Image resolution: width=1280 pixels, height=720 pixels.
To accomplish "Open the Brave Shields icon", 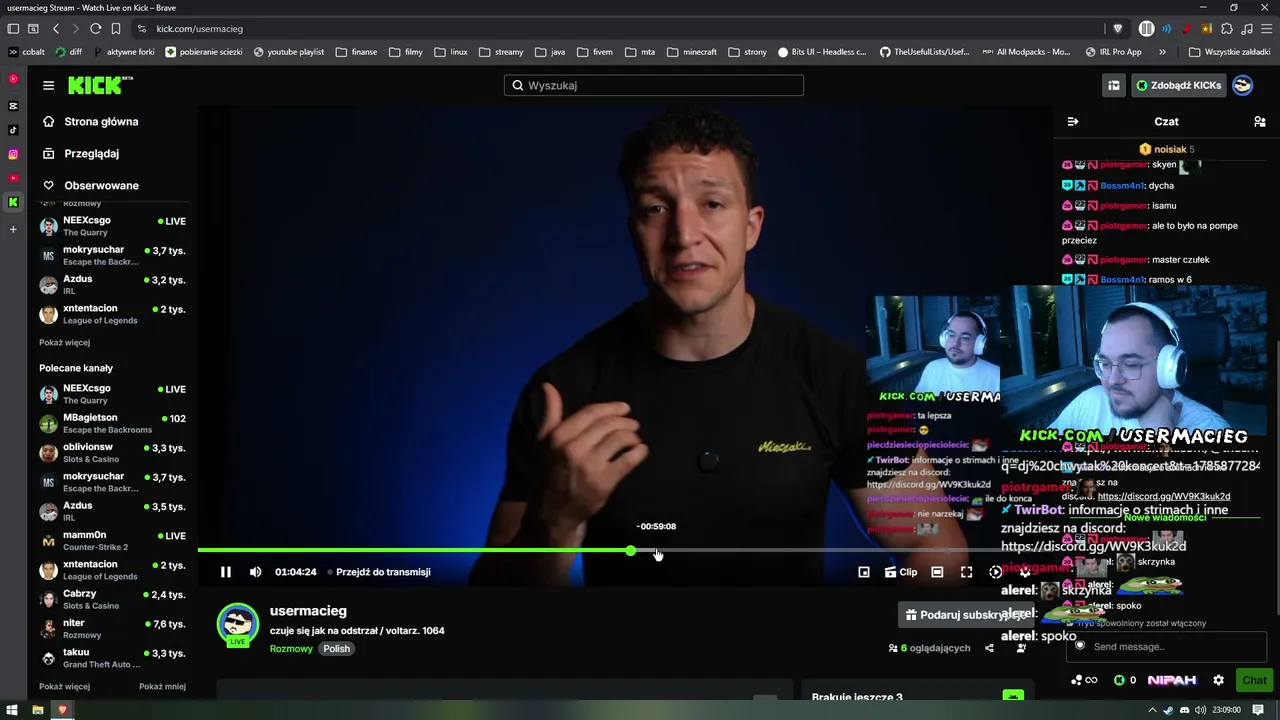I will [1118, 29].
